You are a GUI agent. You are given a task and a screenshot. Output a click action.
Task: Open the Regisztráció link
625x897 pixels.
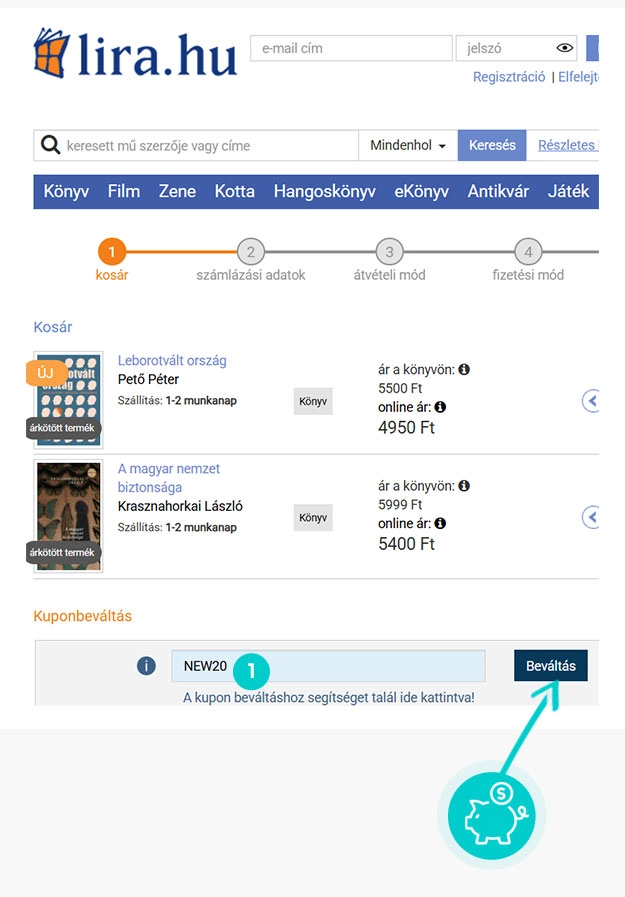tap(509, 77)
